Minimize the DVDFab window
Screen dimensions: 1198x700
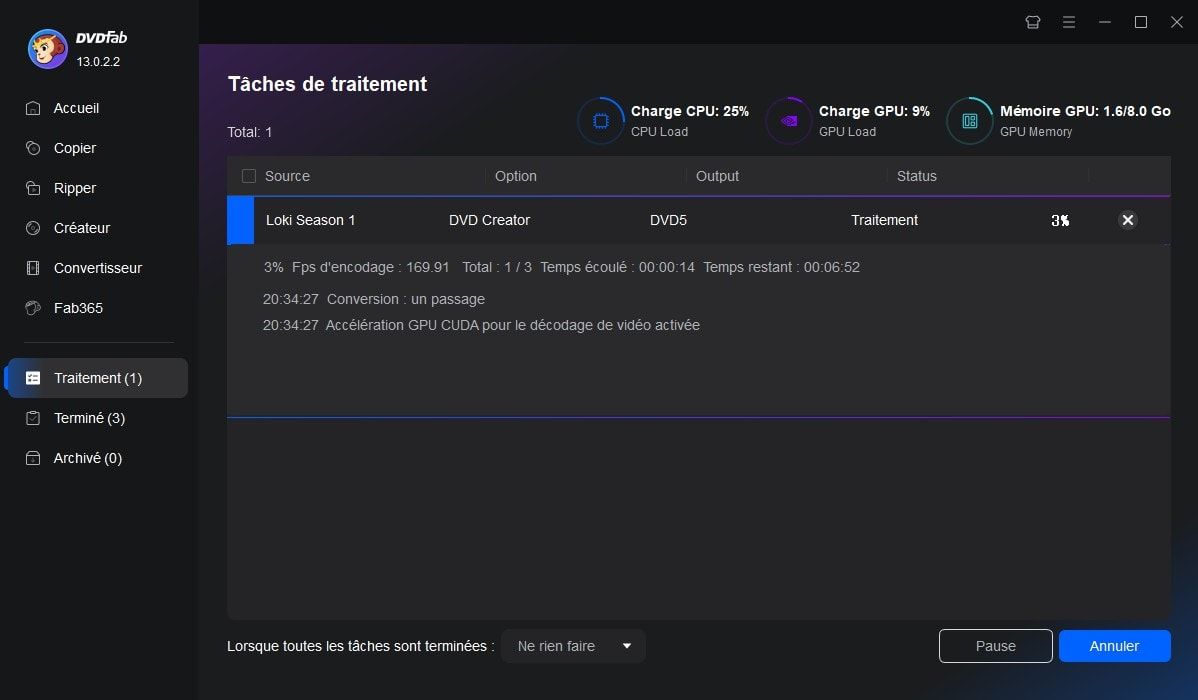point(1105,22)
